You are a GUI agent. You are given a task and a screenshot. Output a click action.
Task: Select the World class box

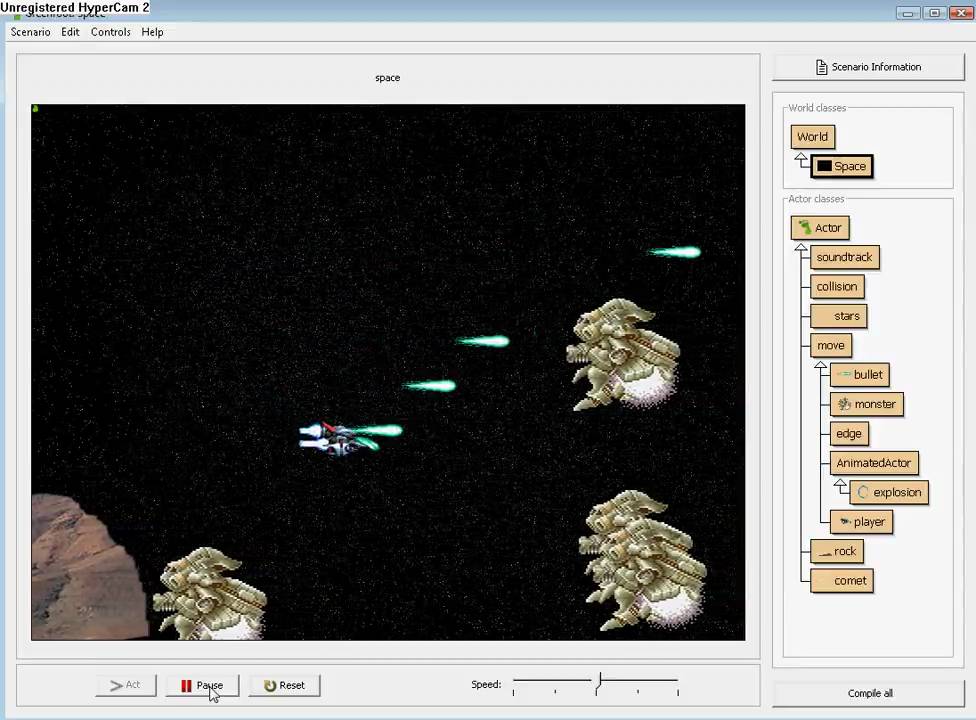[812, 137]
